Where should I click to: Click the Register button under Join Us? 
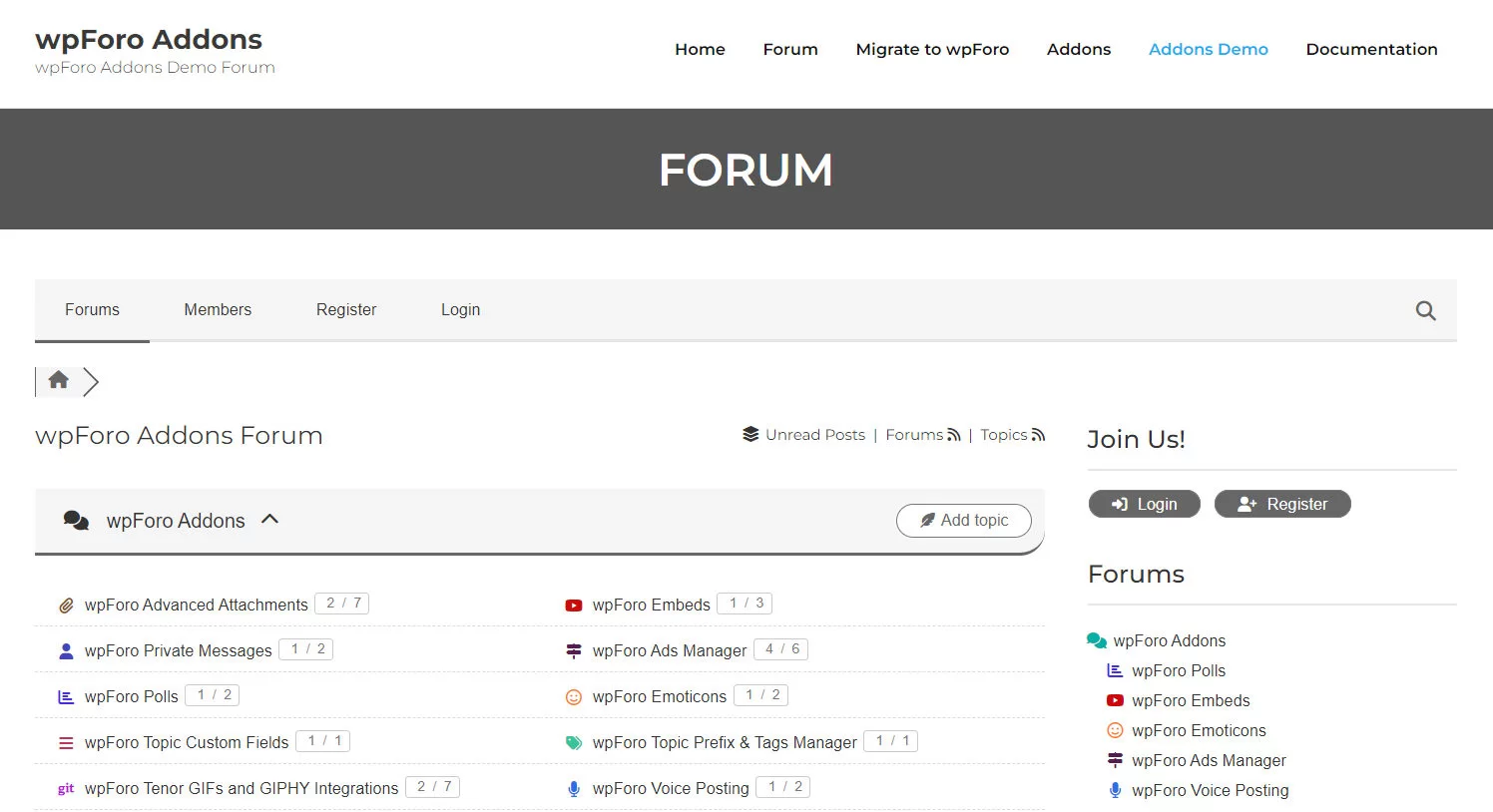[x=1282, y=504]
